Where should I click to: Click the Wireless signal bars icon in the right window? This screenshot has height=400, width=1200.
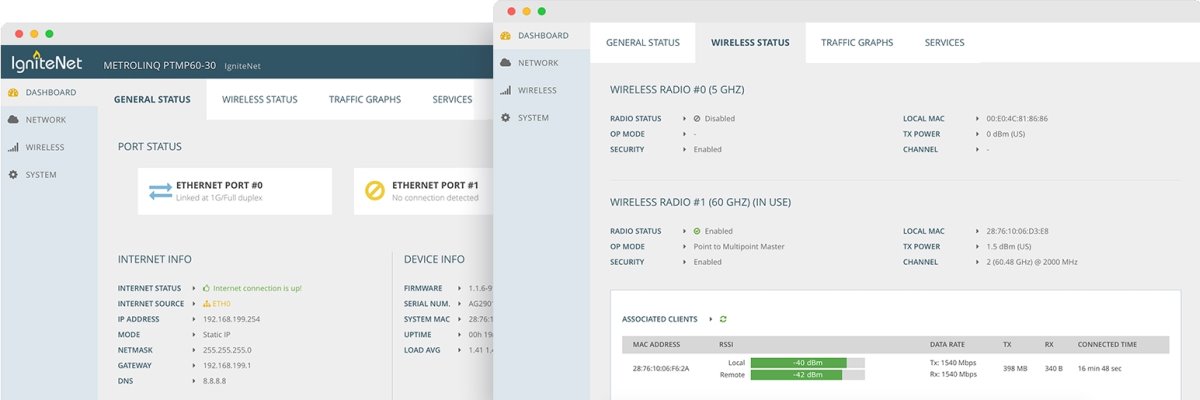(506, 90)
